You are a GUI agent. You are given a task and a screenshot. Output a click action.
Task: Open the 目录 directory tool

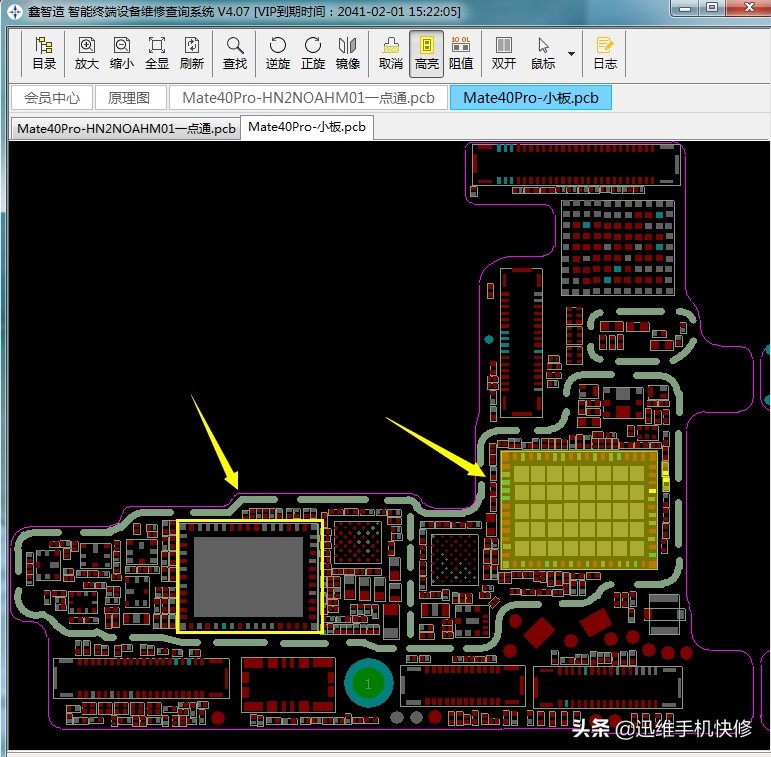tap(44, 53)
